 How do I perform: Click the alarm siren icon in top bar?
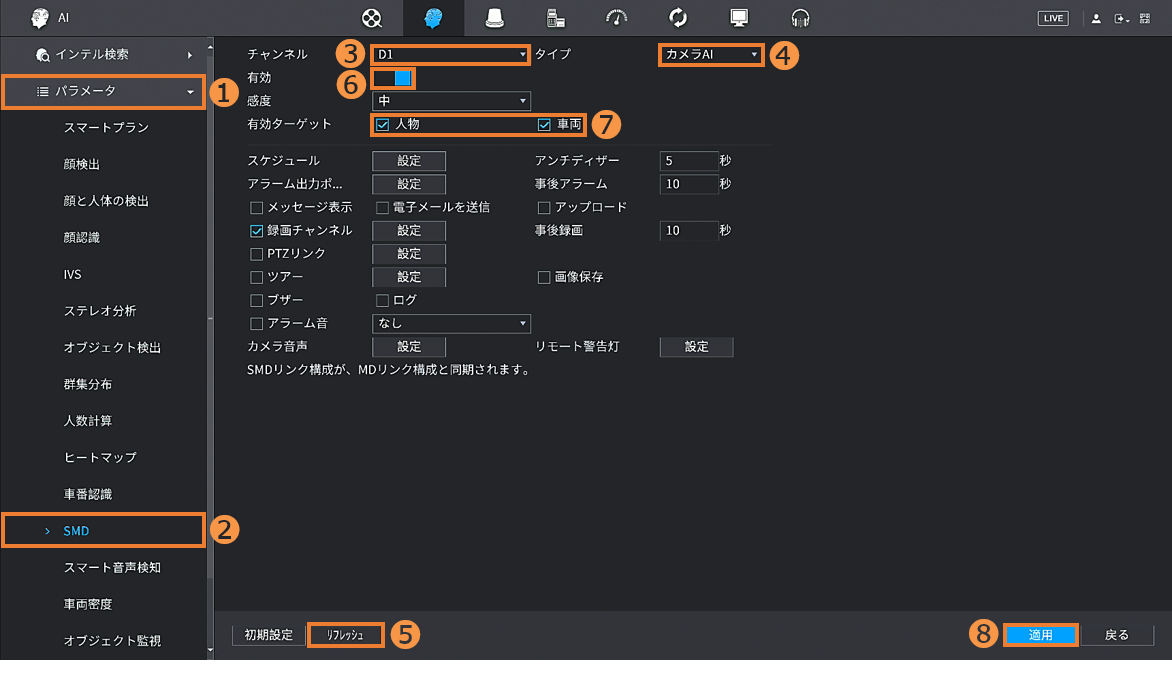coord(494,18)
